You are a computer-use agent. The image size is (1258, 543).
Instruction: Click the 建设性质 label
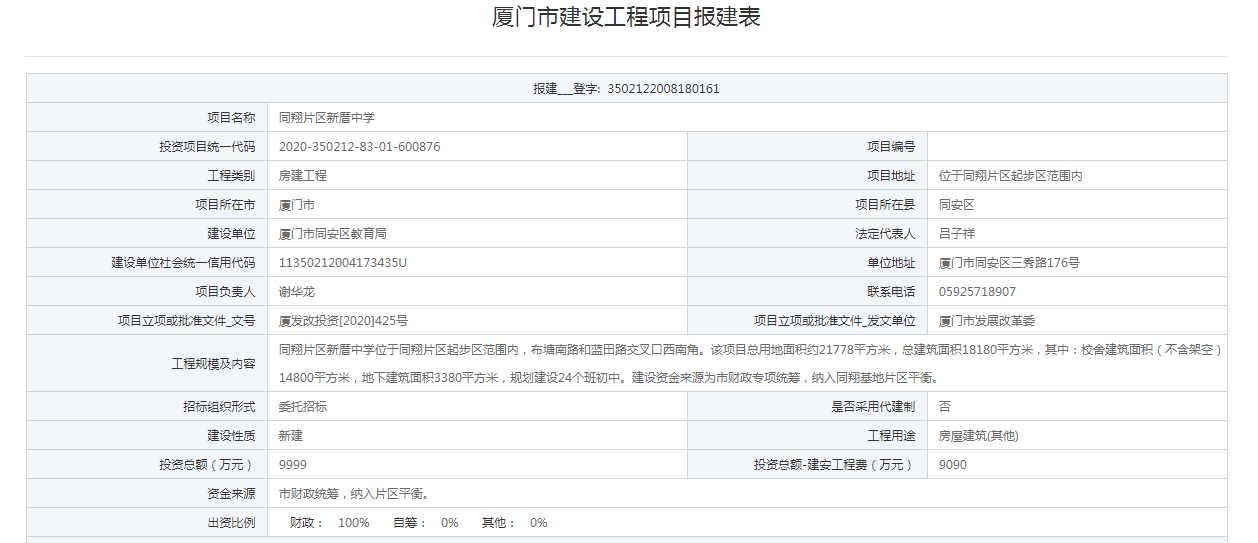pyautogui.click(x=231, y=436)
